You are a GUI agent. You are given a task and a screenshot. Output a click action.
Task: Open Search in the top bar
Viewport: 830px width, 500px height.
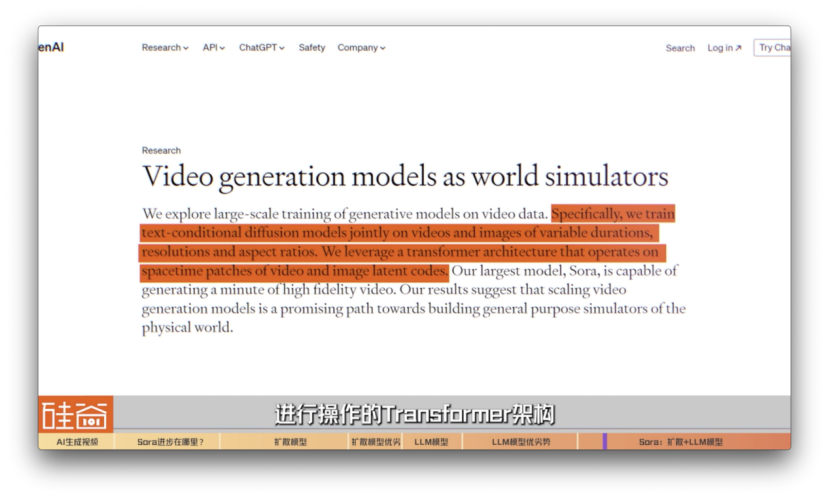click(680, 48)
